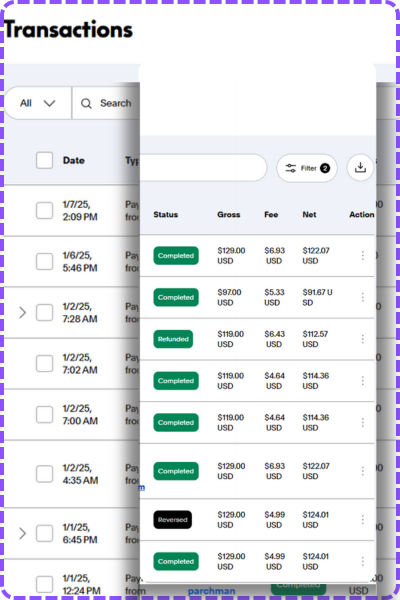Open three-dot actions for the Reversed row
400x600 pixels.
tap(362, 520)
